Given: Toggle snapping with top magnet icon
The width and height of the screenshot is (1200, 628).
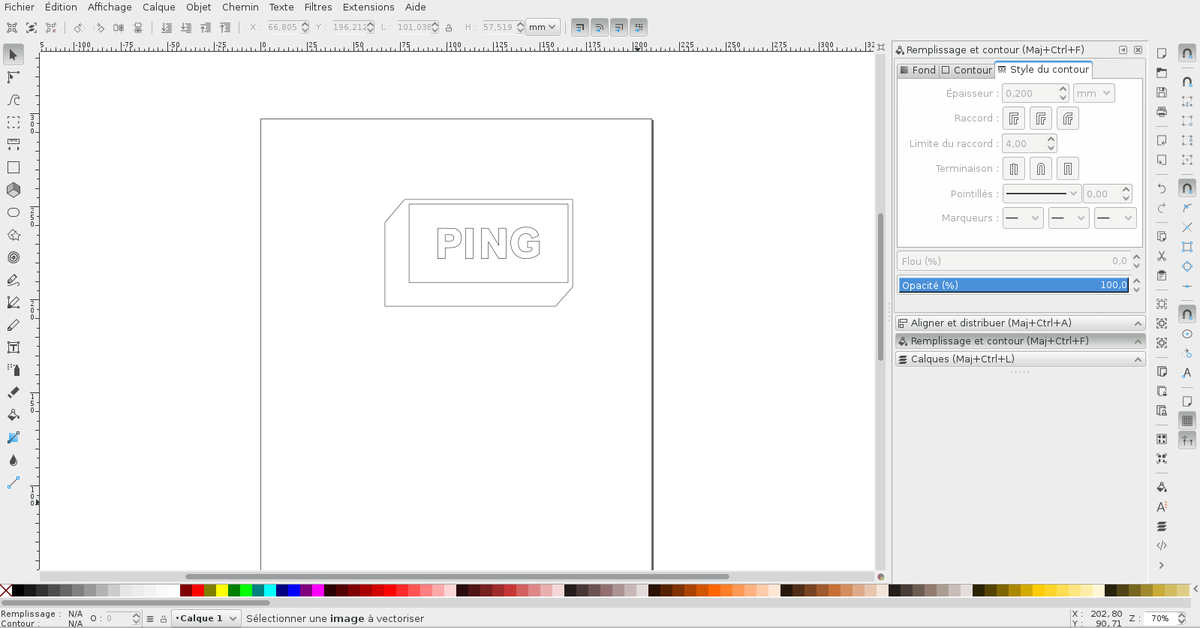Looking at the screenshot, I should click(1187, 54).
